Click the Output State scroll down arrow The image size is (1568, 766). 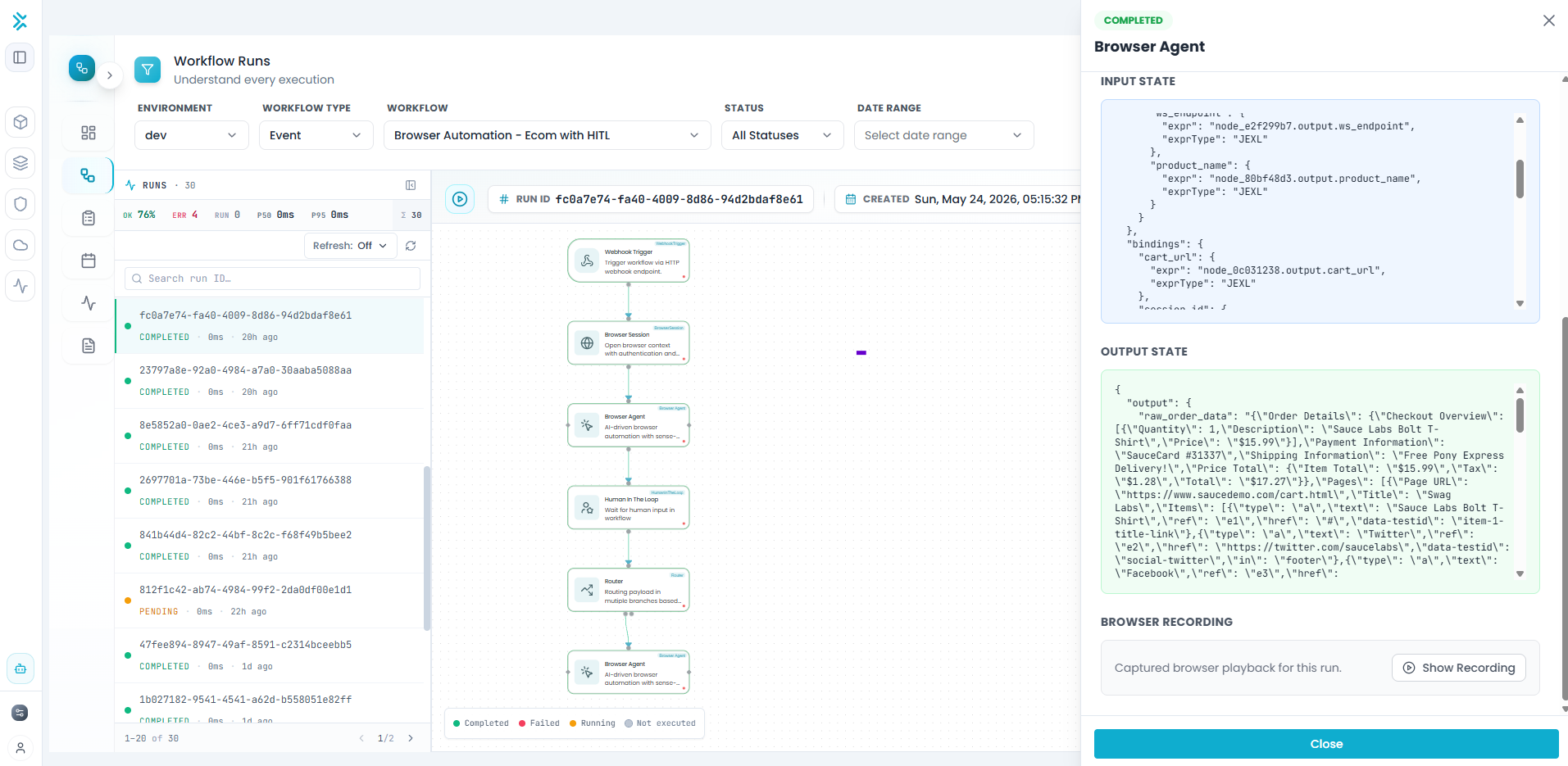pos(1520,573)
